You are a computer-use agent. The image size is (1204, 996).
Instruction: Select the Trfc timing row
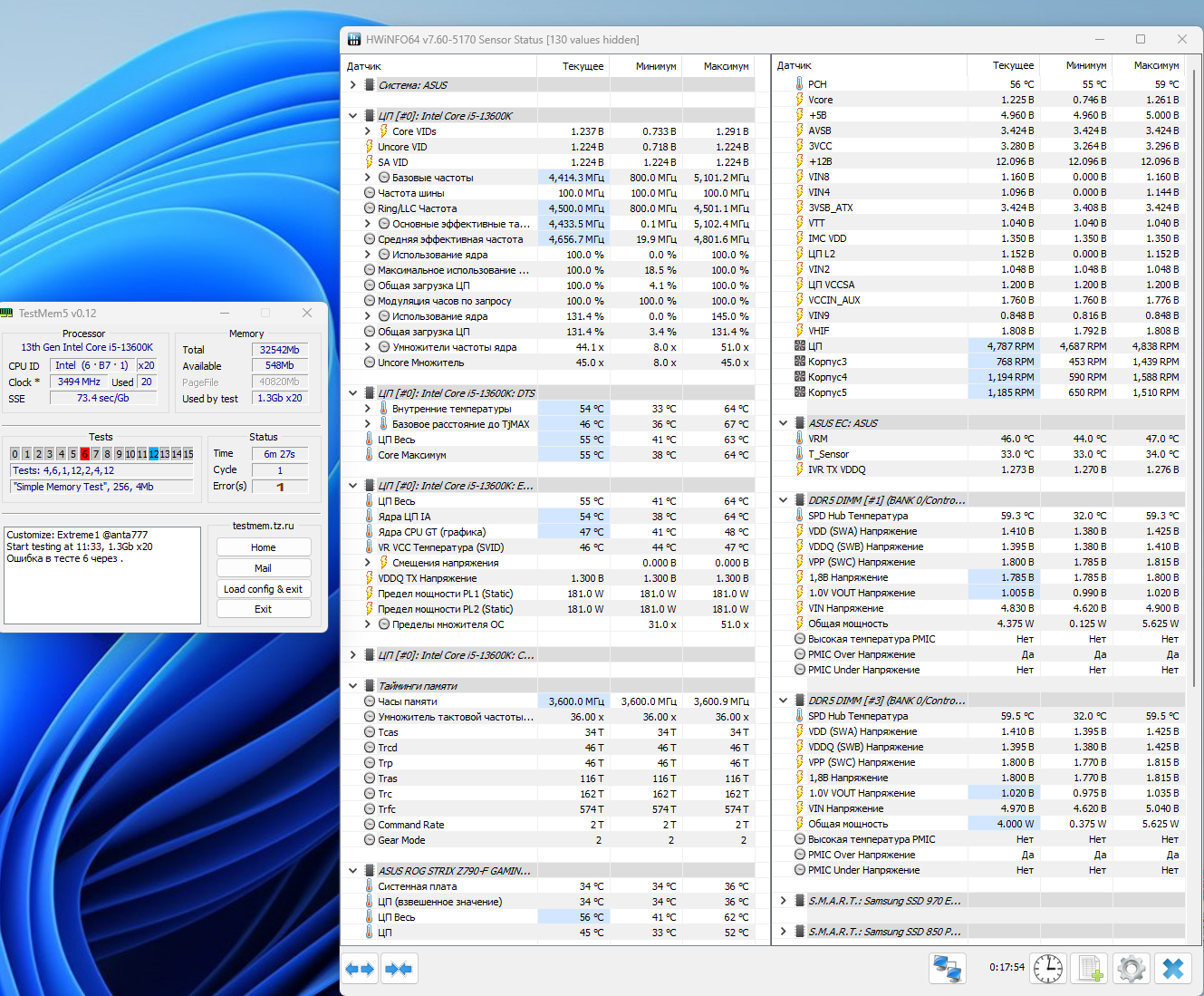point(550,809)
